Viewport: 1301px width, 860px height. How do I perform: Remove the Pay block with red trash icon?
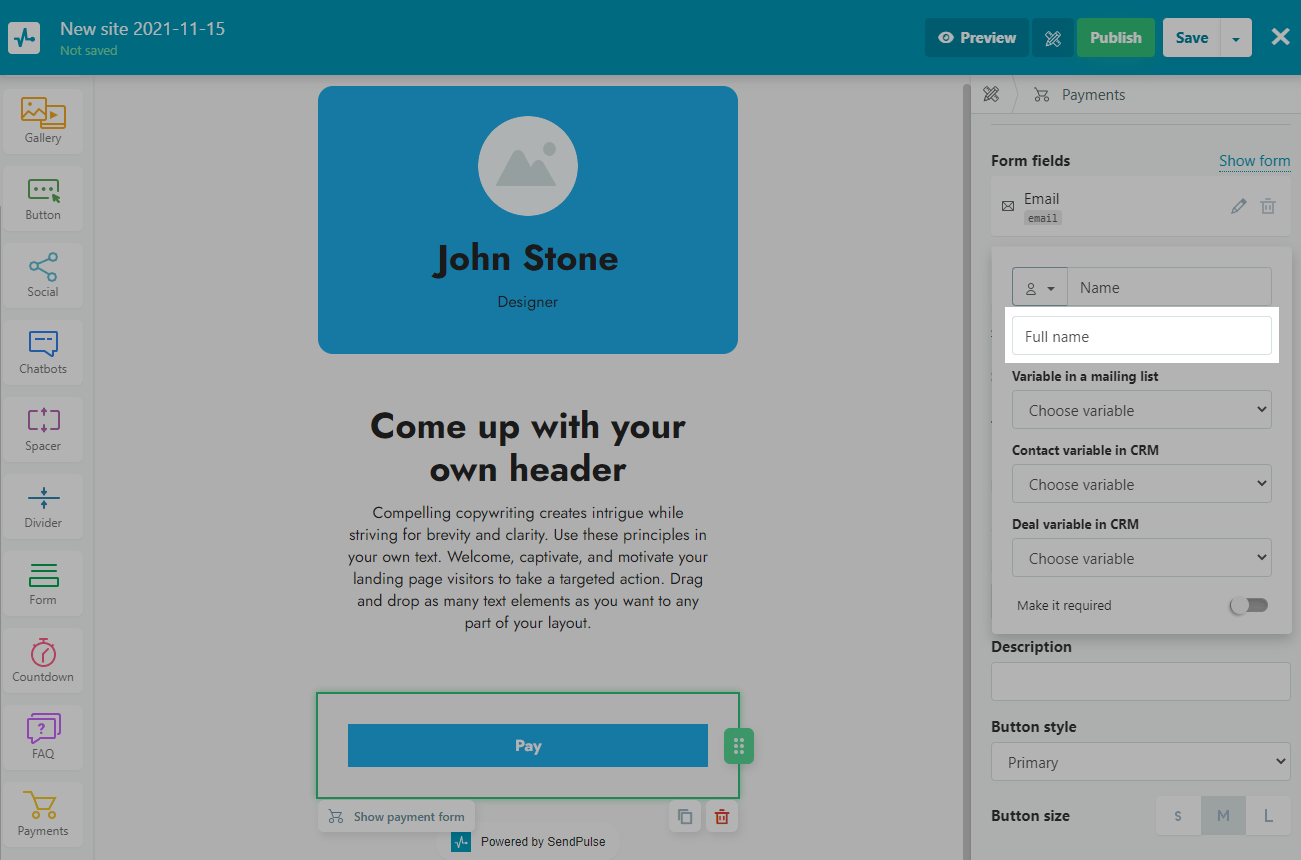[x=721, y=816]
